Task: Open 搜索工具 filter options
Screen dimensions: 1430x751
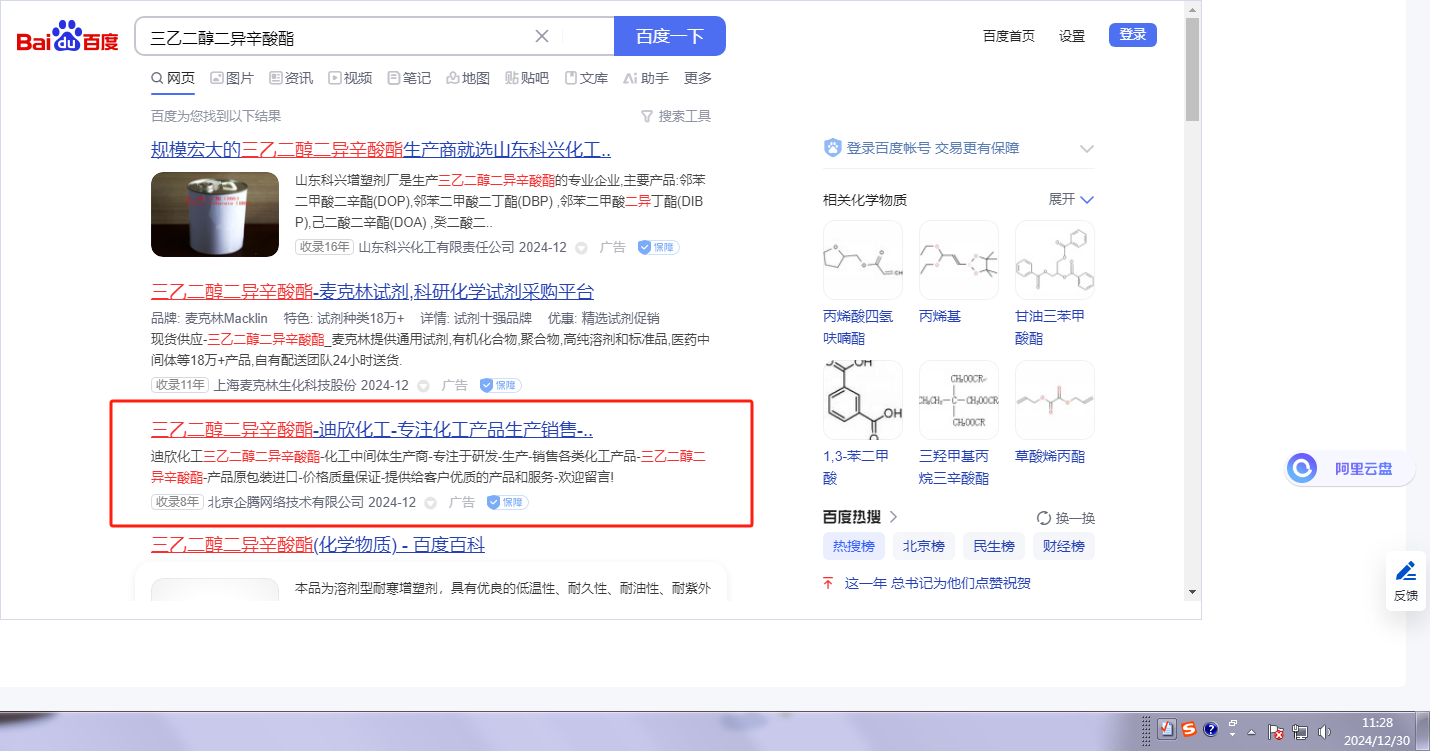Action: pyautogui.click(x=675, y=116)
